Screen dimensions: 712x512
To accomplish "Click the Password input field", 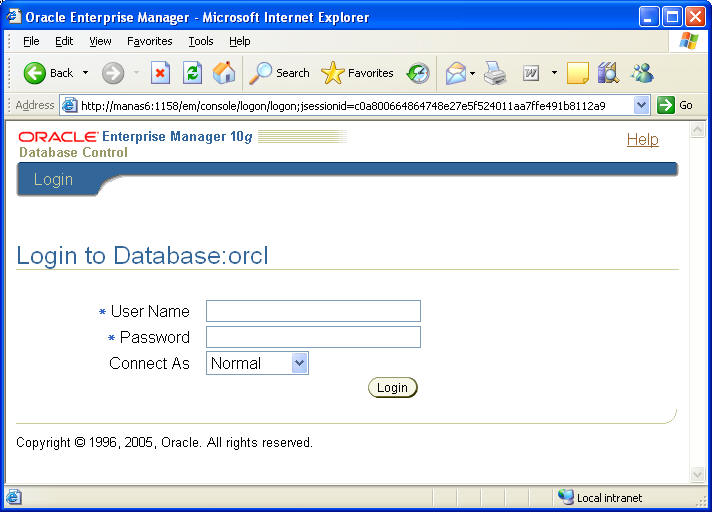I will coord(313,337).
